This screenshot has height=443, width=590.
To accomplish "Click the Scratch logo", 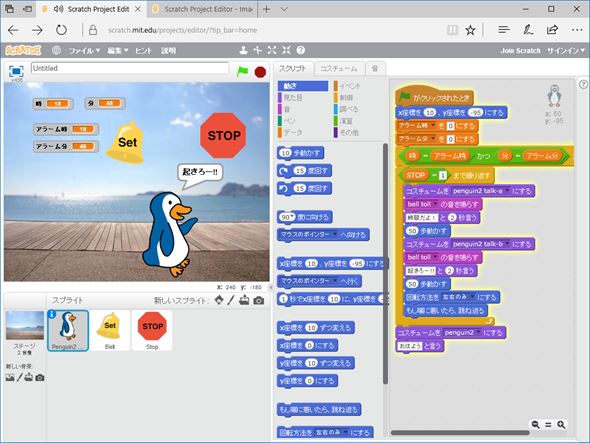I will click(23, 50).
